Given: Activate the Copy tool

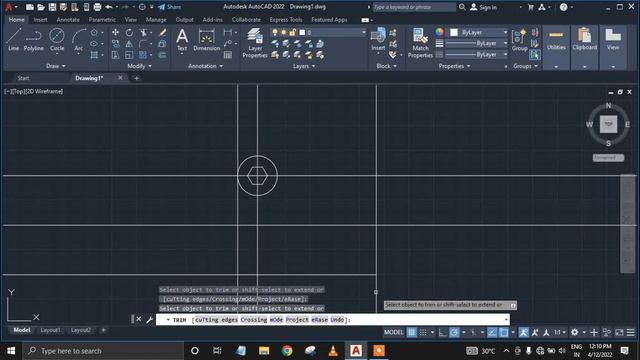Looking at the screenshot, I should pos(116,44).
